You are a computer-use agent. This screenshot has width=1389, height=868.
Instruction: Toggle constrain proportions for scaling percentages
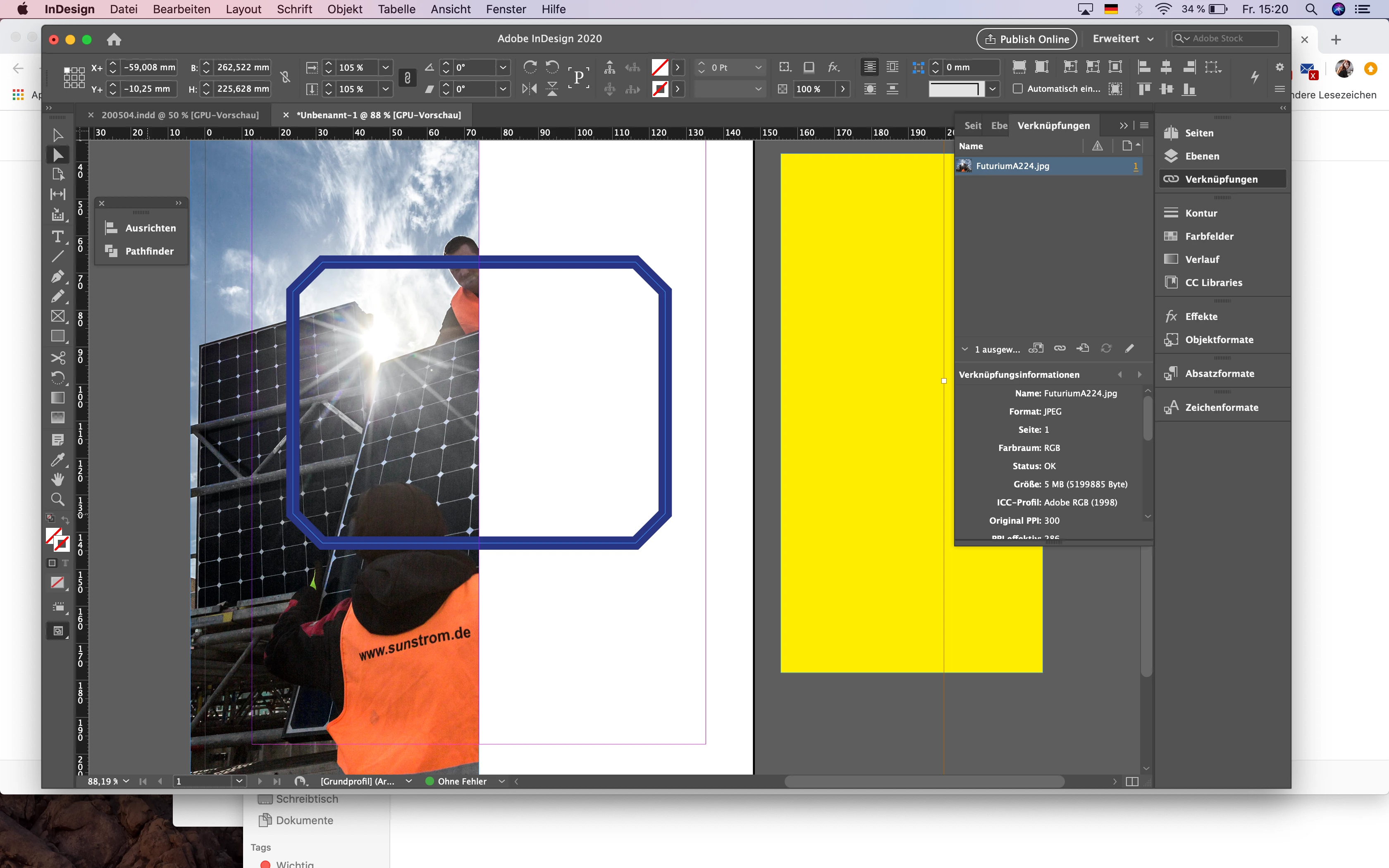coord(408,78)
